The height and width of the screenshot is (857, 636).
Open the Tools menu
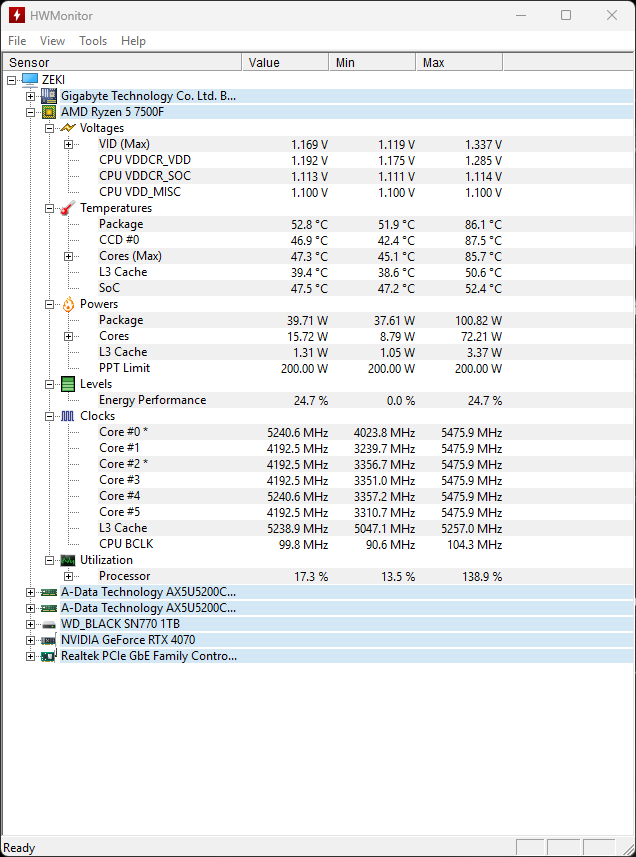[x=93, y=41]
